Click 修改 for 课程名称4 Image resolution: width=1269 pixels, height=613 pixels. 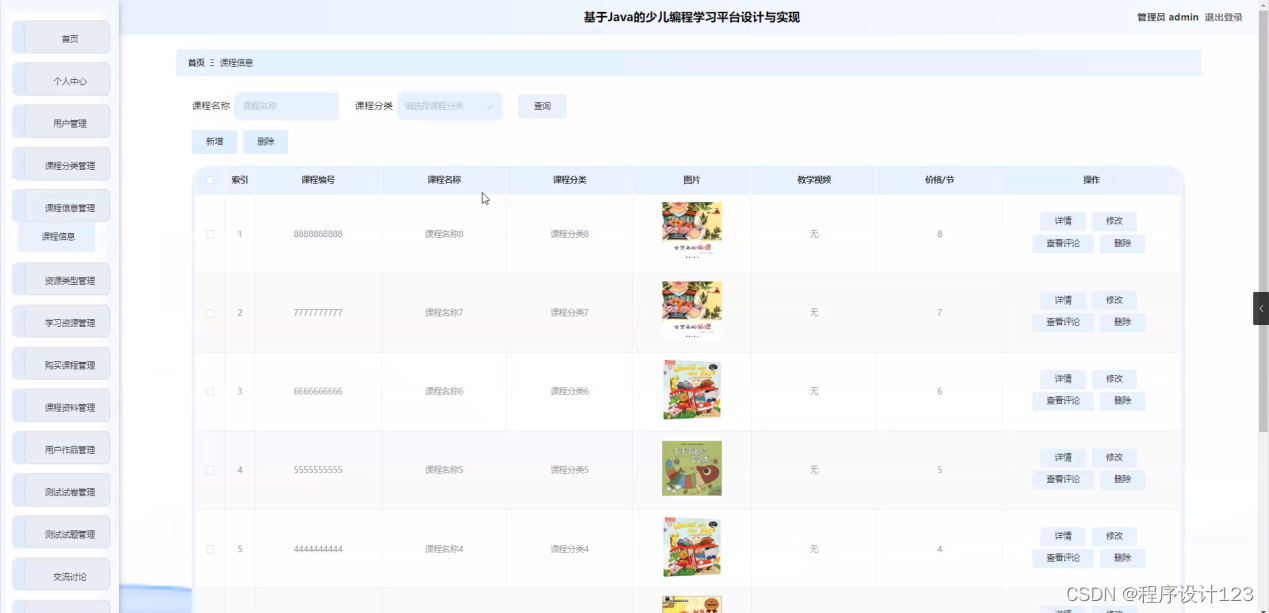pos(1114,536)
